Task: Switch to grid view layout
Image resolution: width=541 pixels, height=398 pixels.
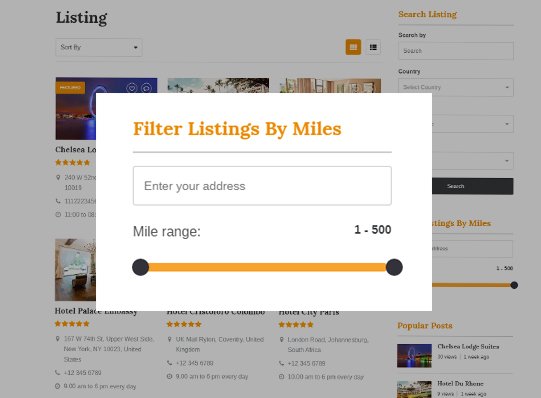Action: tap(353, 47)
